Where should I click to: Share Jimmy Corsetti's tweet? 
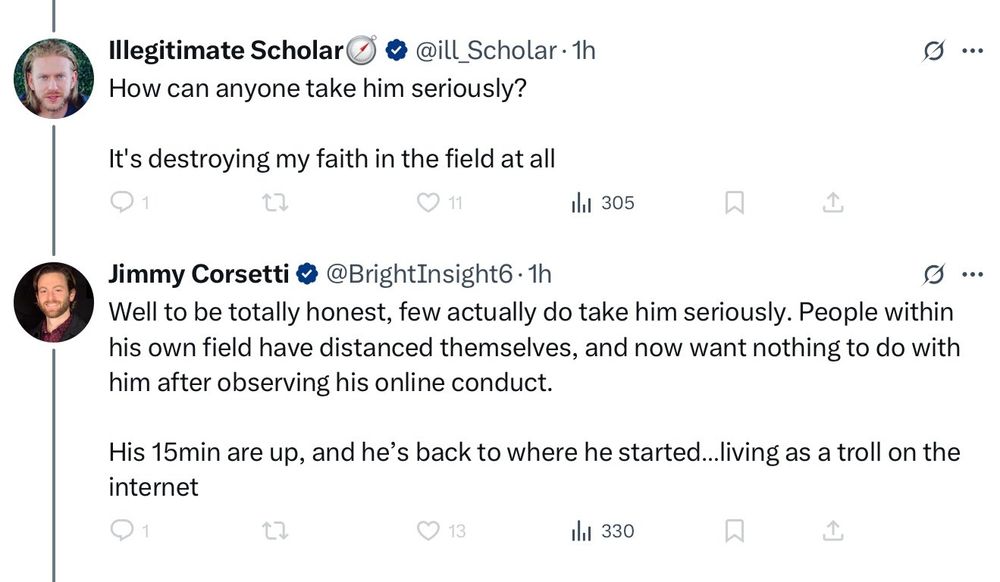[x=833, y=530]
